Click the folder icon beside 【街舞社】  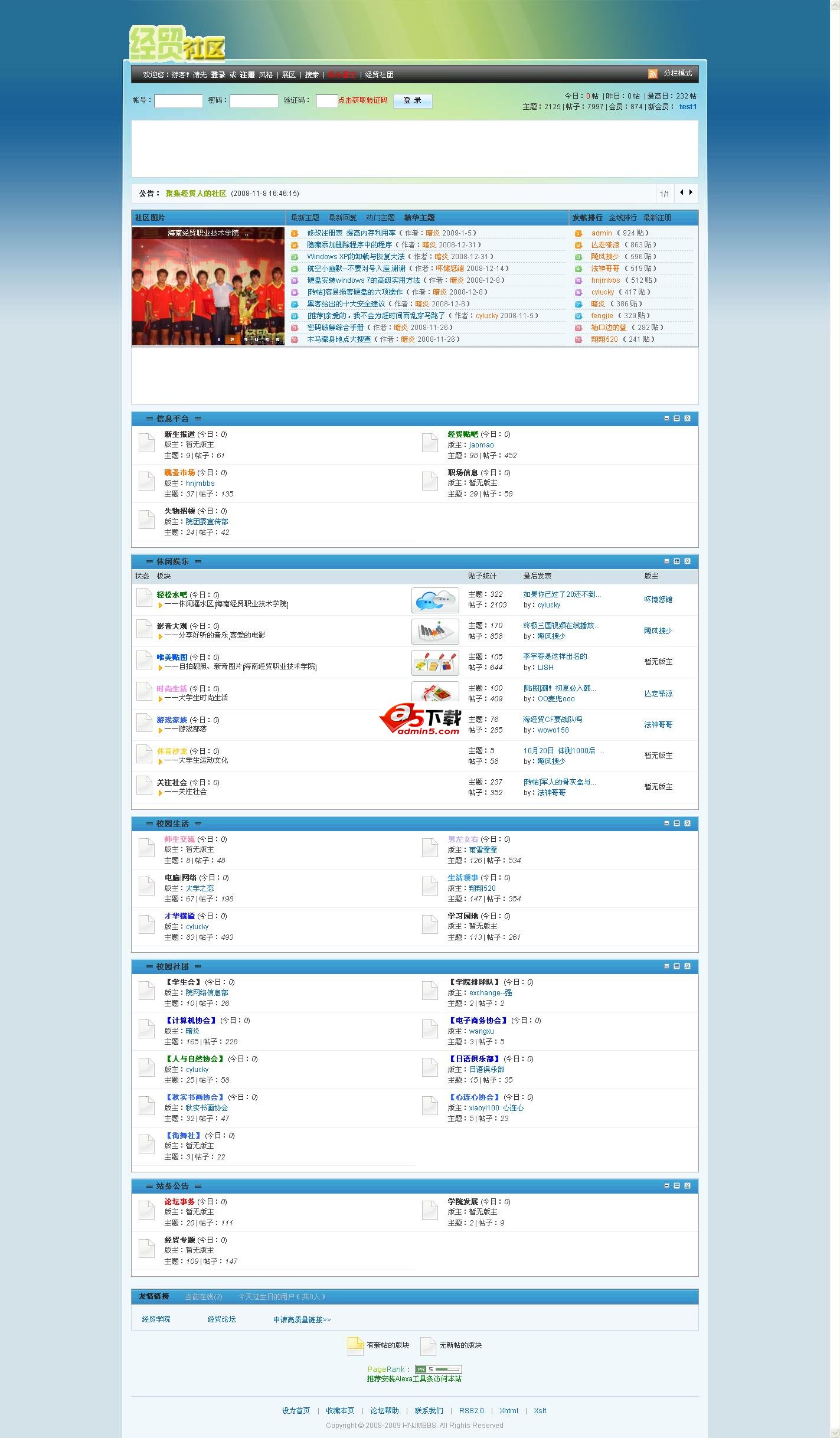[146, 1144]
